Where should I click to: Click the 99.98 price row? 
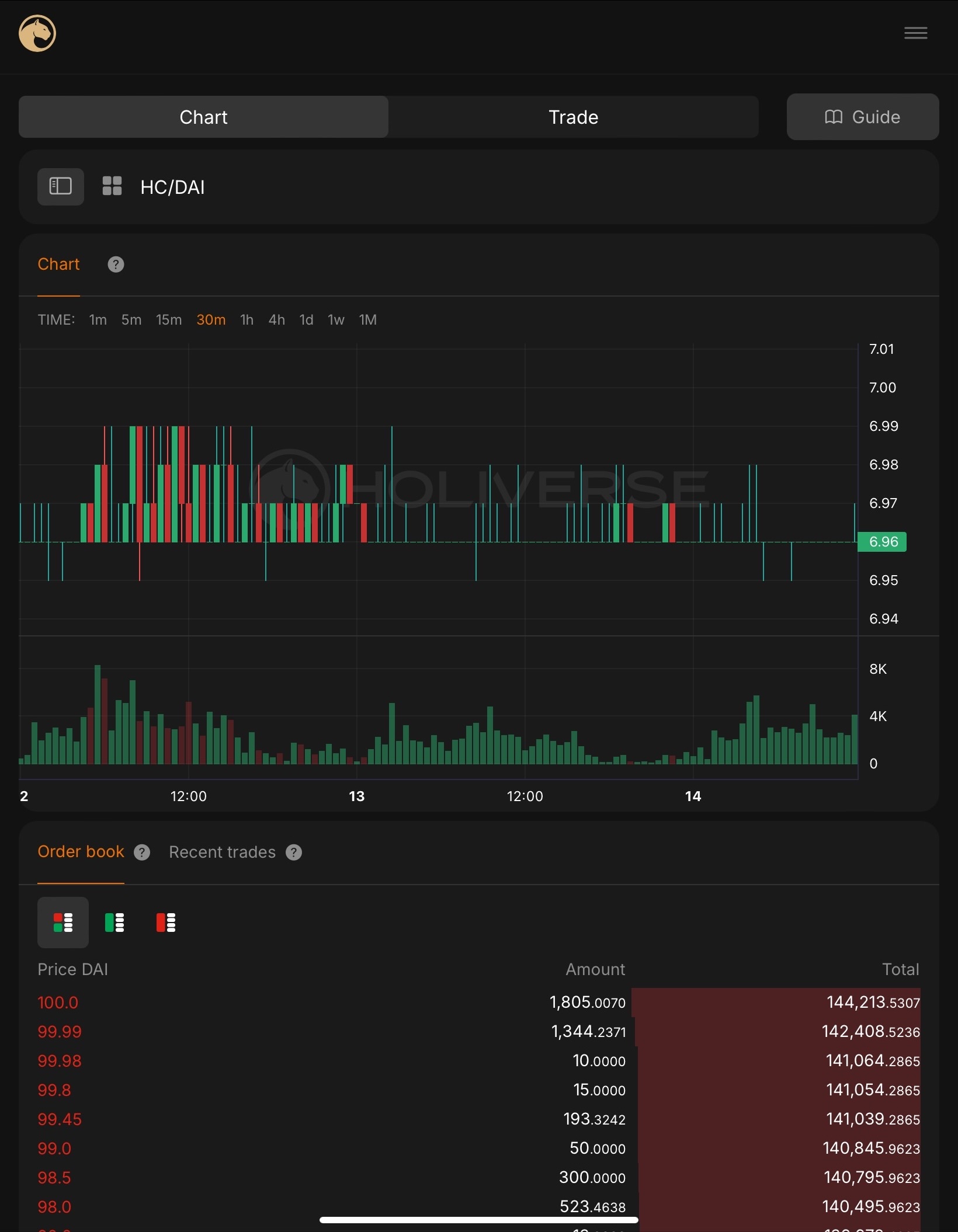(x=479, y=1061)
